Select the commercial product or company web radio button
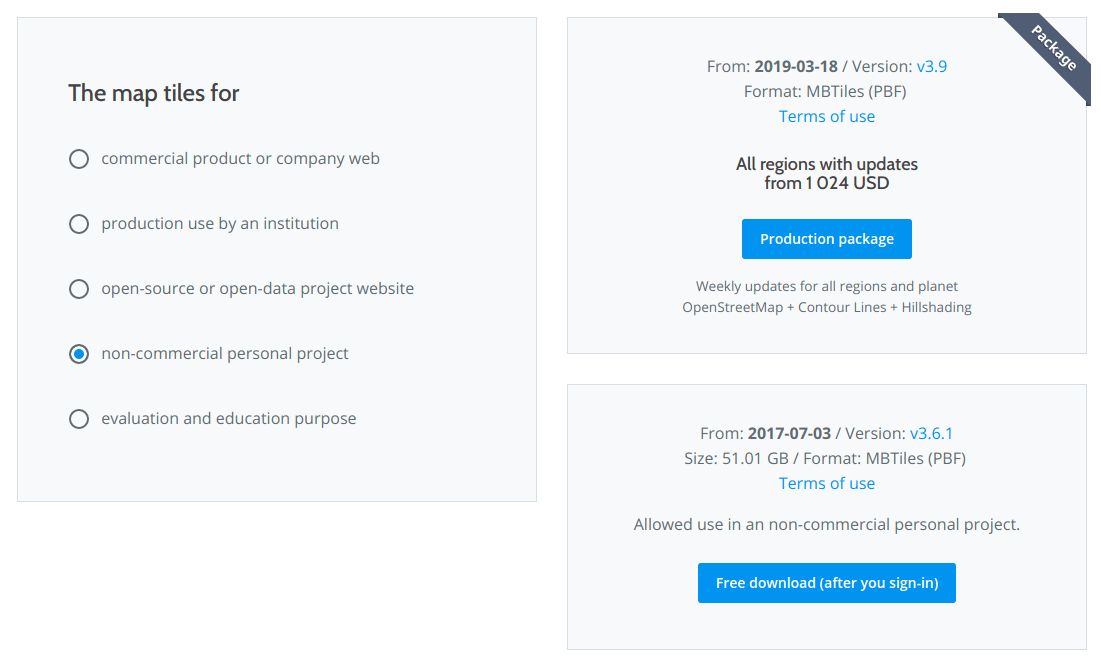The height and width of the screenshot is (660, 1101). click(x=79, y=159)
